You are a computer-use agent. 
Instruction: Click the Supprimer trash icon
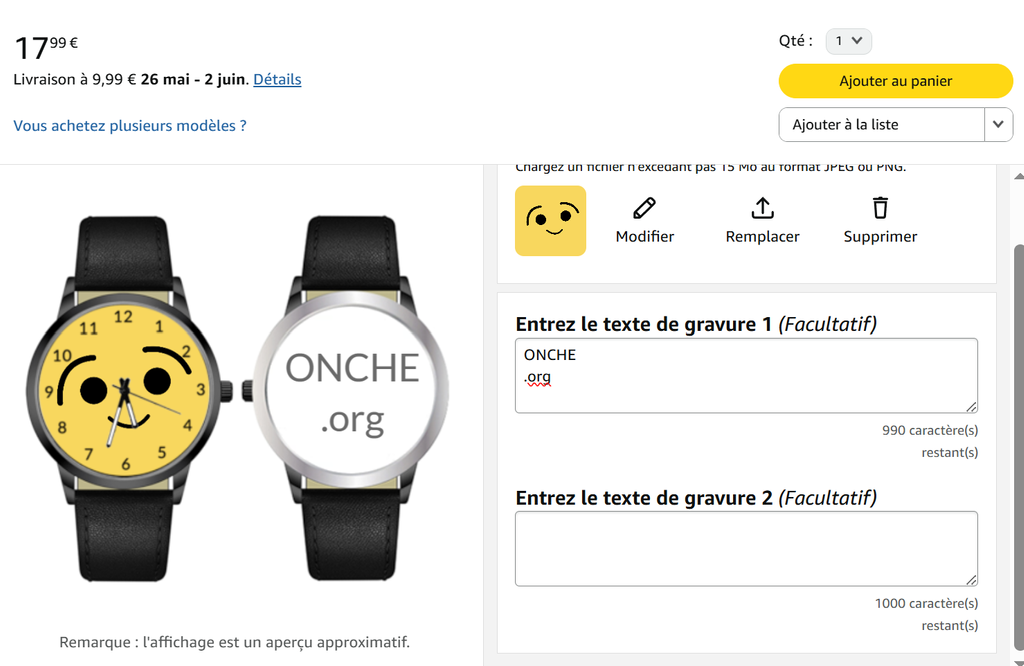click(x=880, y=208)
